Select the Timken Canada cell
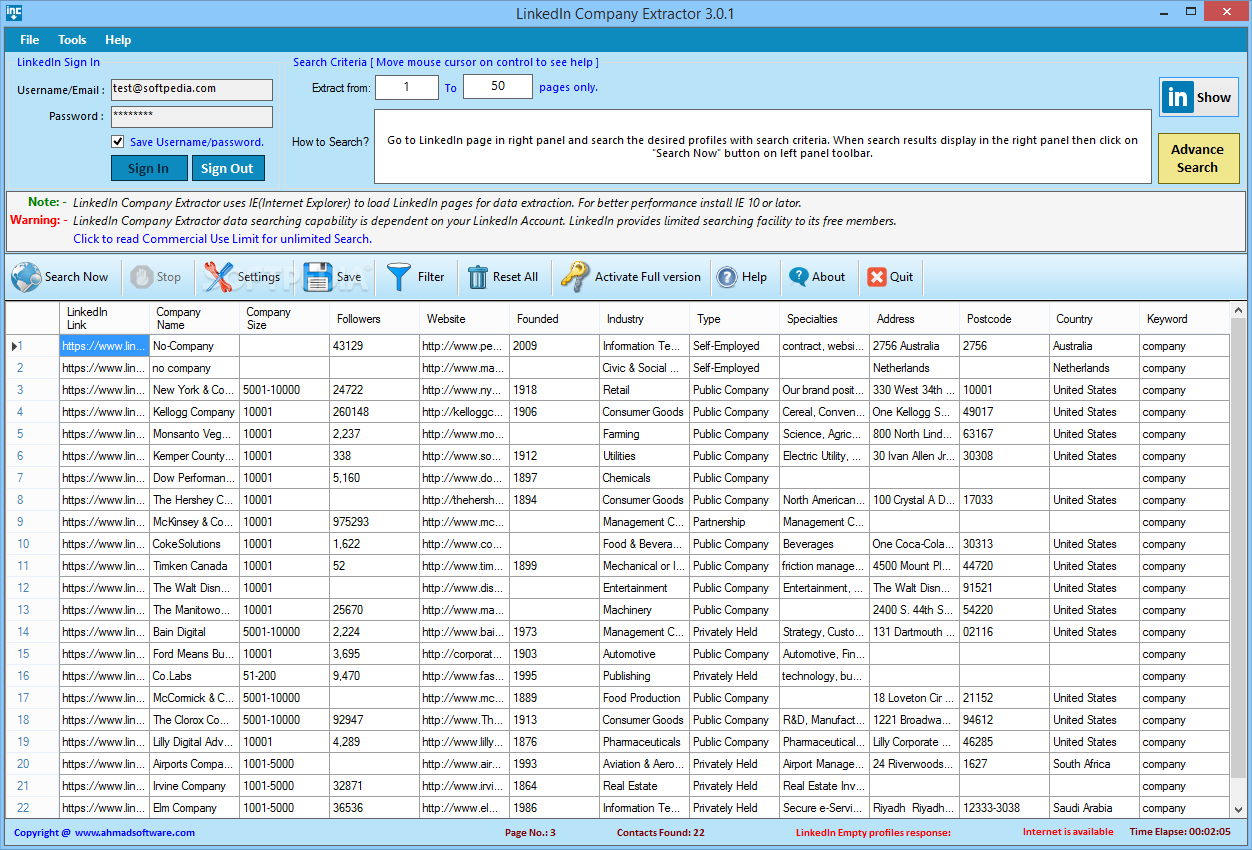This screenshot has width=1252, height=850. click(194, 566)
